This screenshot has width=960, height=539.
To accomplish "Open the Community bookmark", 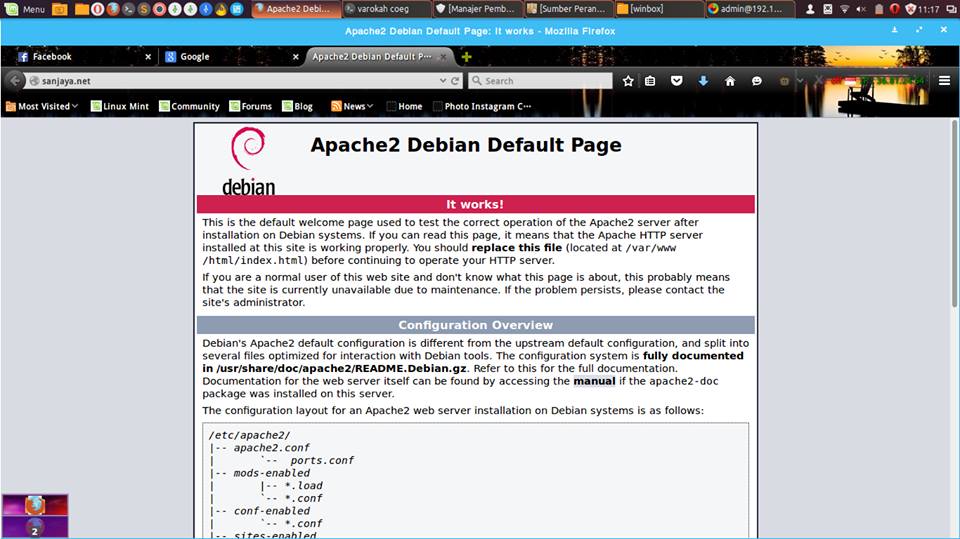I will pyautogui.click(x=189, y=106).
